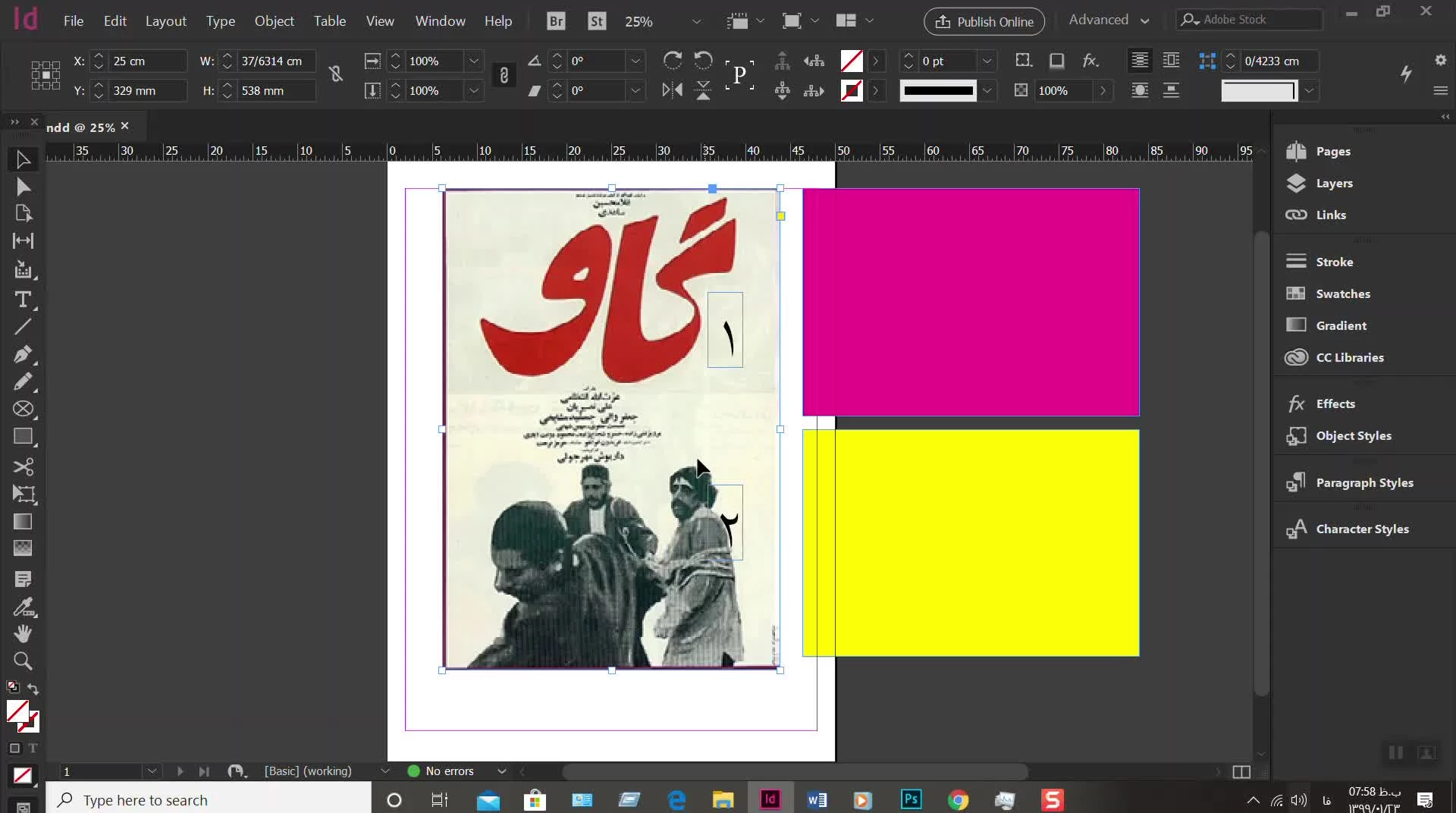The height and width of the screenshot is (813, 1456).
Task: Open the Type menu
Action: [221, 21]
